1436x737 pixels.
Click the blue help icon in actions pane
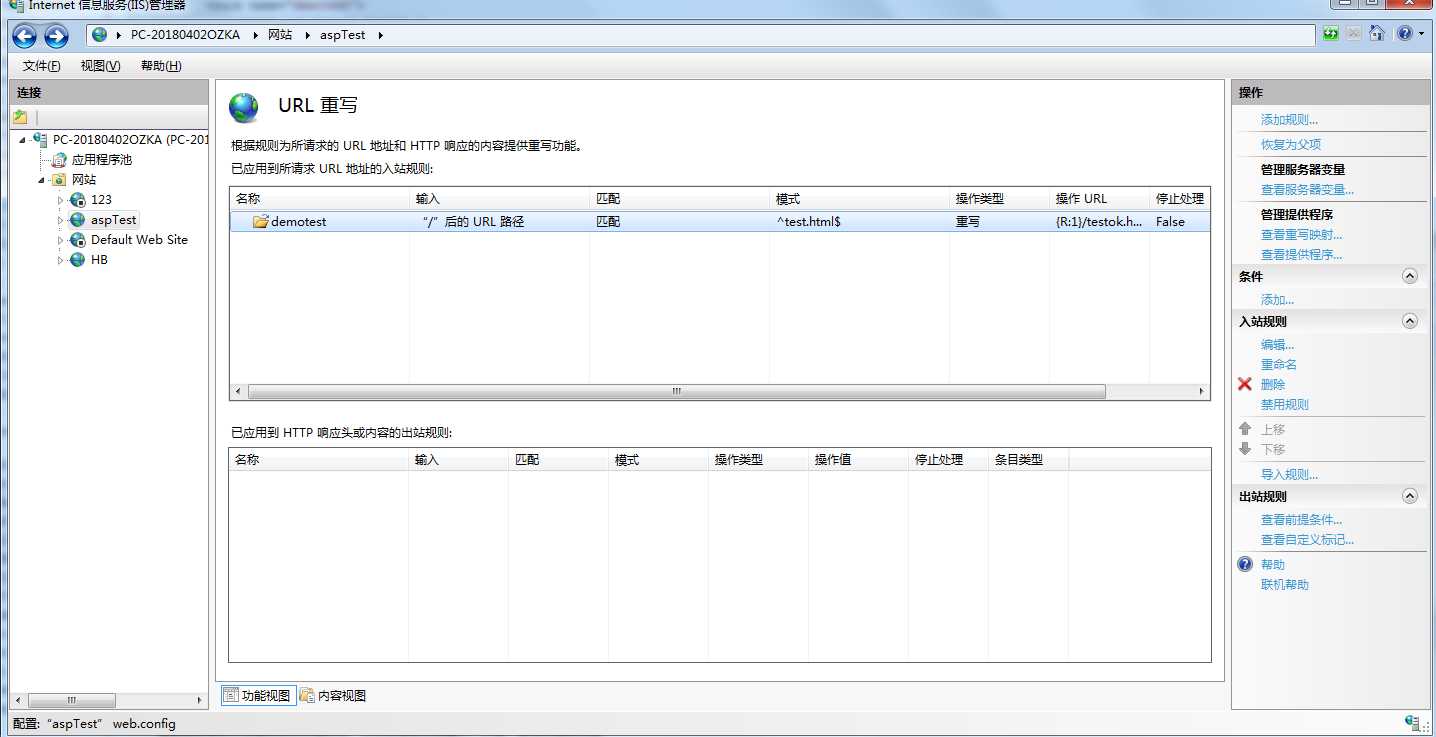pyautogui.click(x=1245, y=564)
